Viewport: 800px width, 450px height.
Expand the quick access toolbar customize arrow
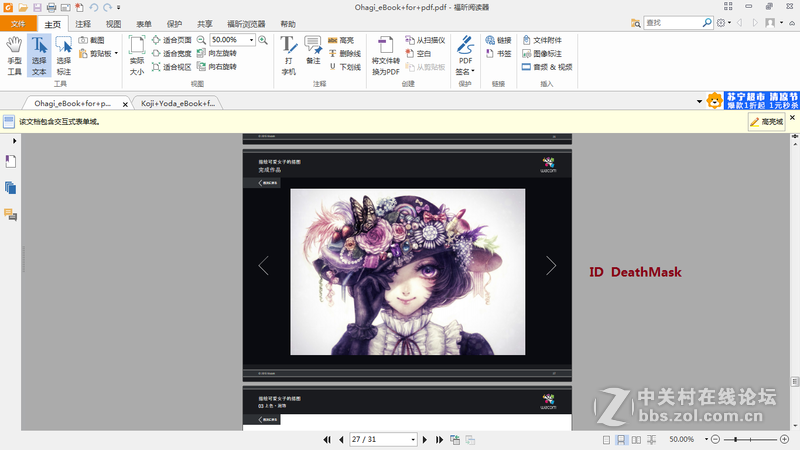(x=118, y=8)
